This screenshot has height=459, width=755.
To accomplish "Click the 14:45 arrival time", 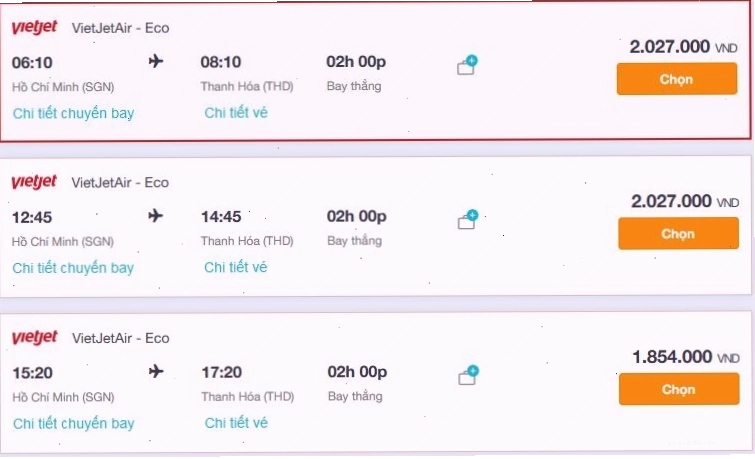I will coord(221,217).
